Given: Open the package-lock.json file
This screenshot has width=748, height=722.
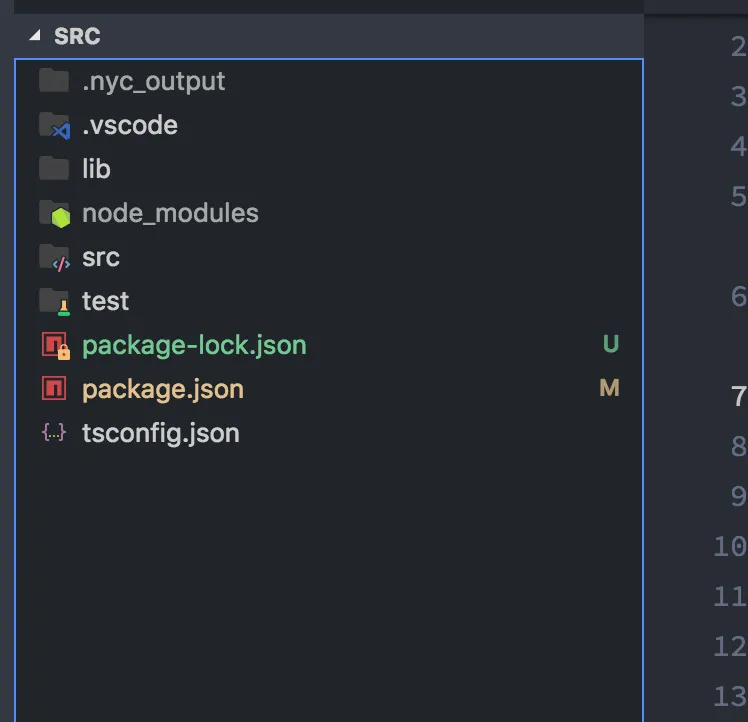Looking at the screenshot, I should 194,345.
